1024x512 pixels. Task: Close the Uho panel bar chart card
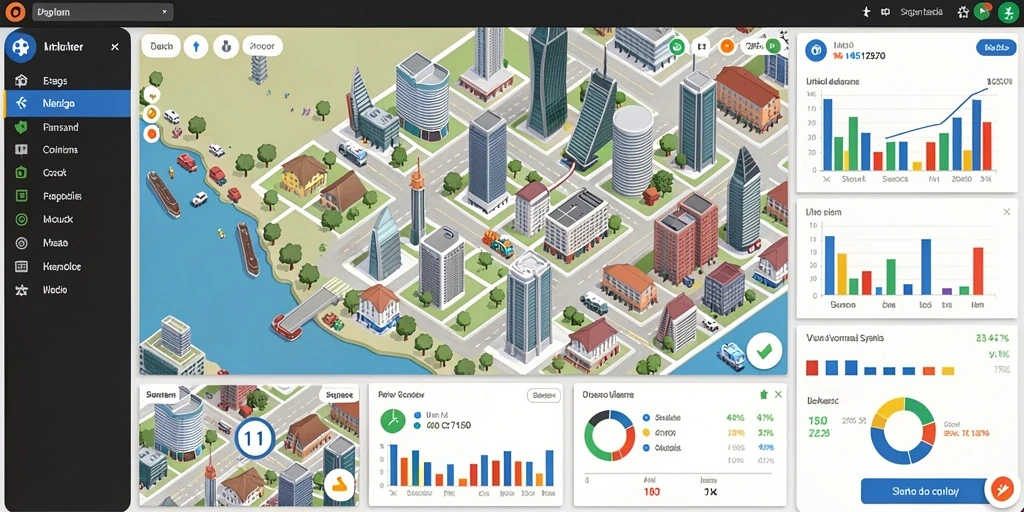(x=1006, y=212)
